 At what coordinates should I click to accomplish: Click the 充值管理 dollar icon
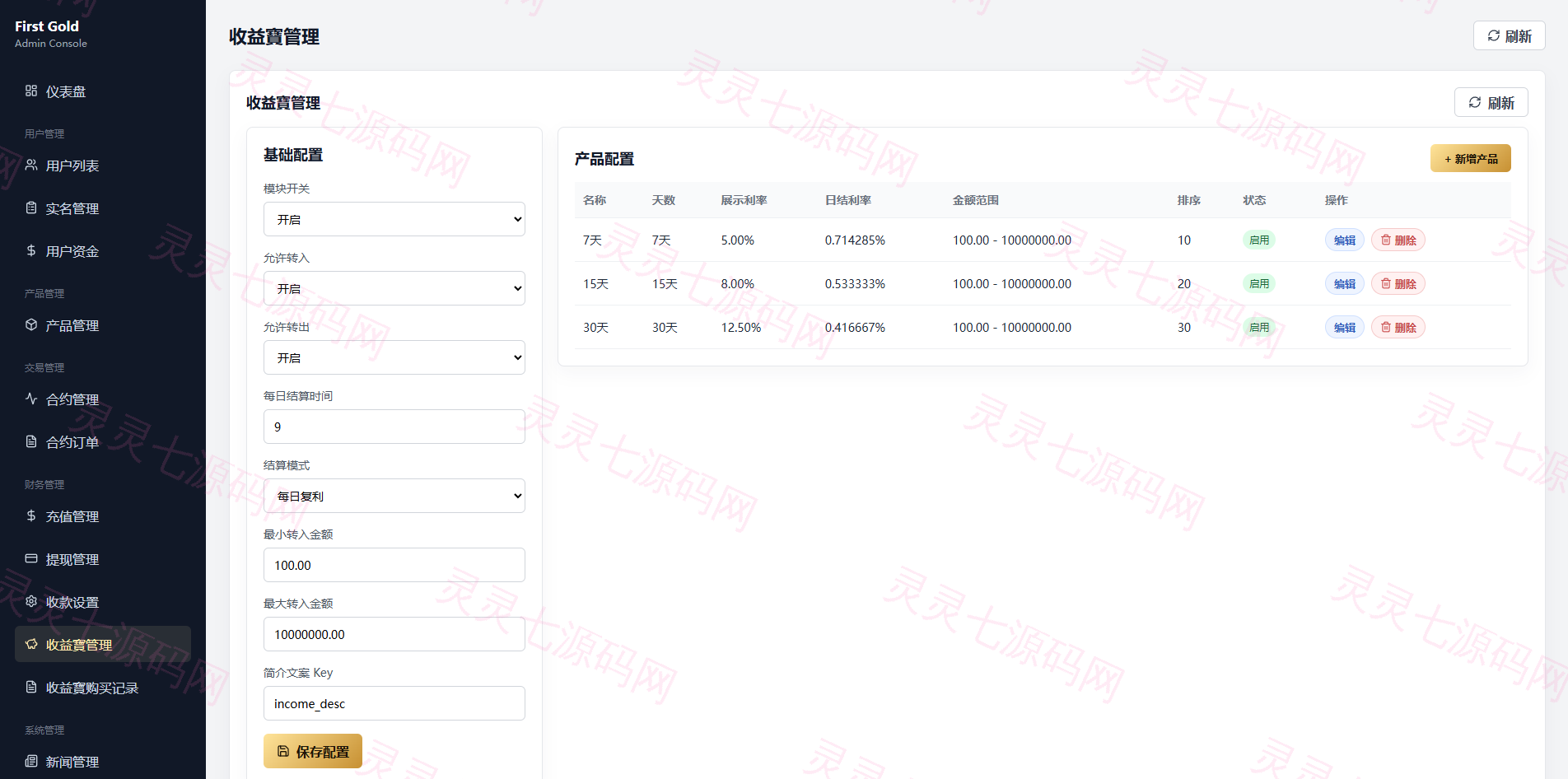pyautogui.click(x=31, y=515)
